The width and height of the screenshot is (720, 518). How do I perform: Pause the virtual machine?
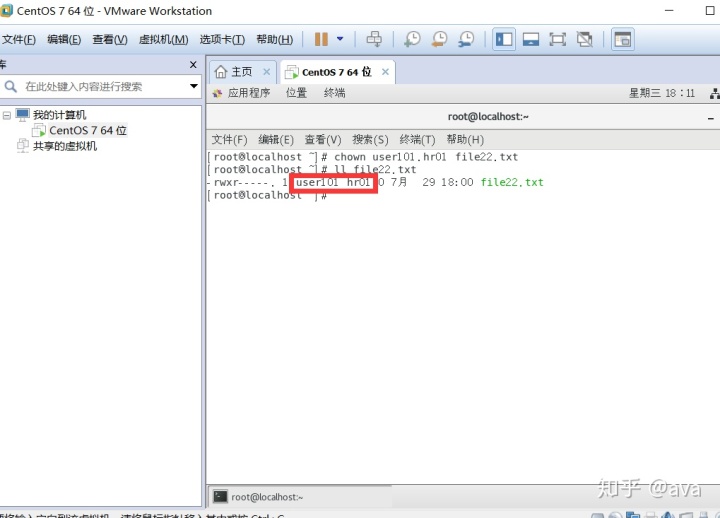coord(321,39)
